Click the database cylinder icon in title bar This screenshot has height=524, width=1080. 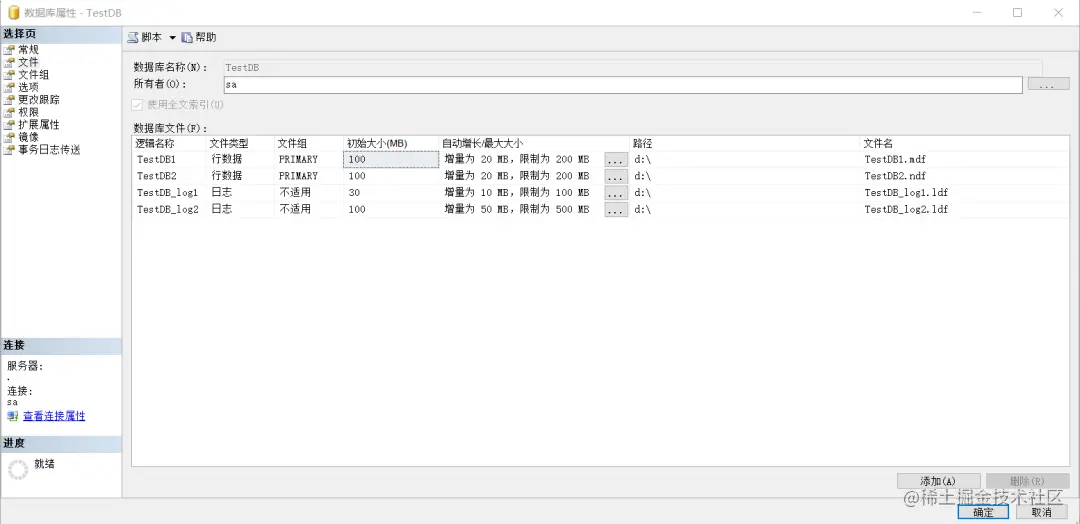point(13,12)
